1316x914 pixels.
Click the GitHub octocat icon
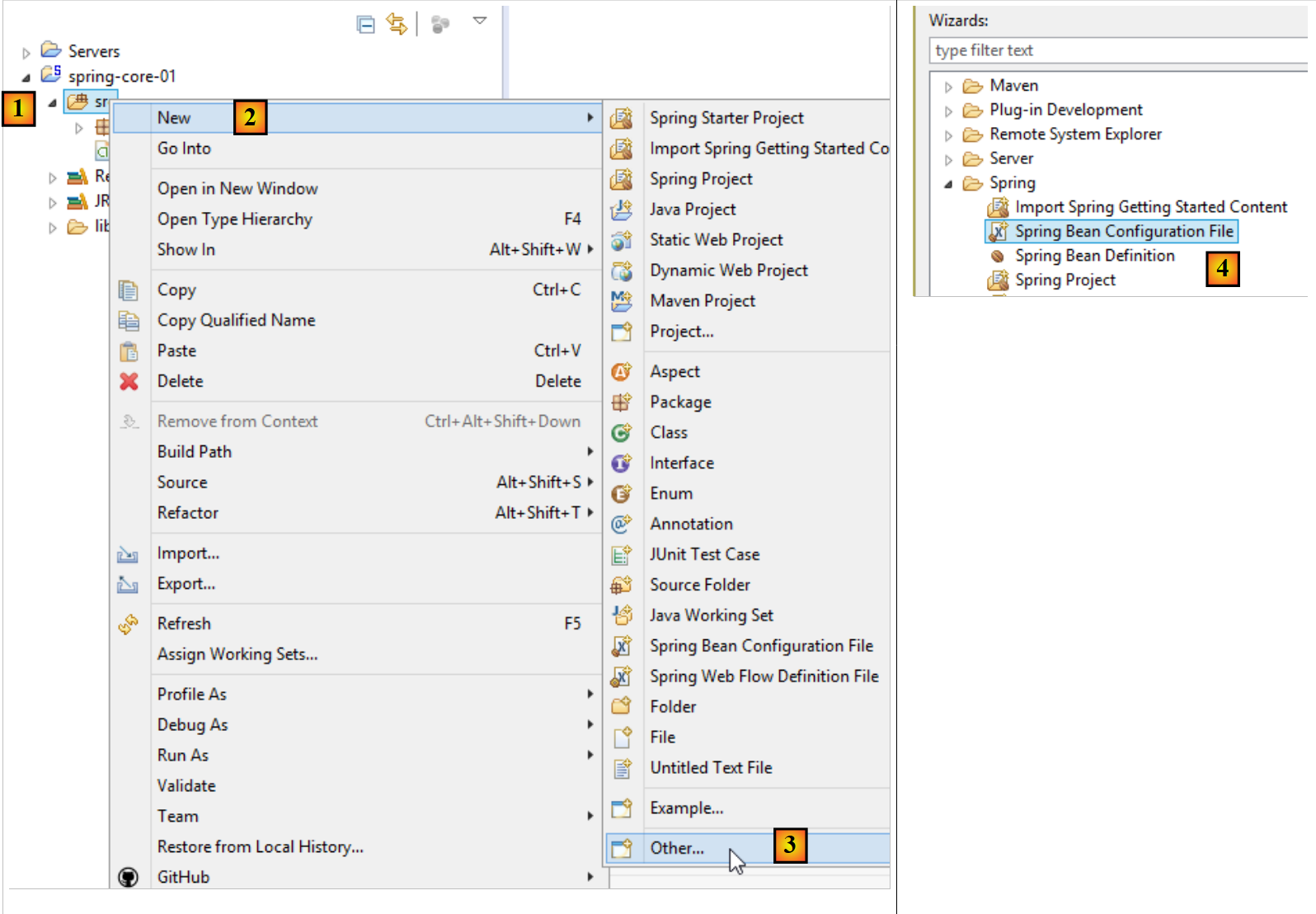coord(129,877)
